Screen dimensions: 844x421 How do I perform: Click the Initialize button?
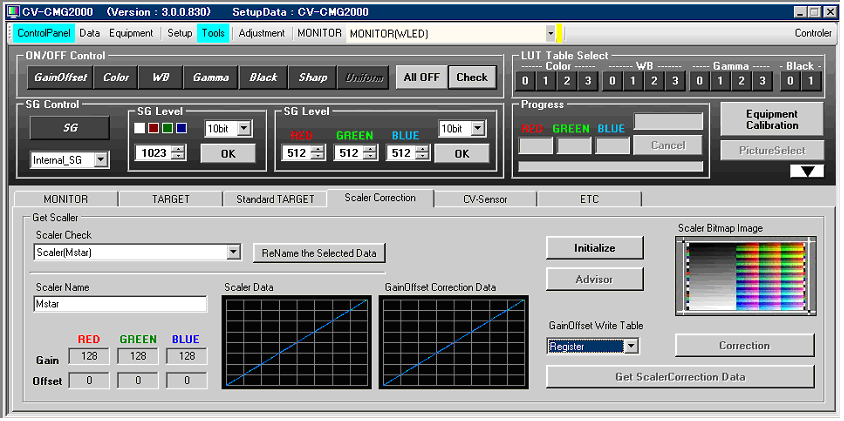tap(595, 248)
